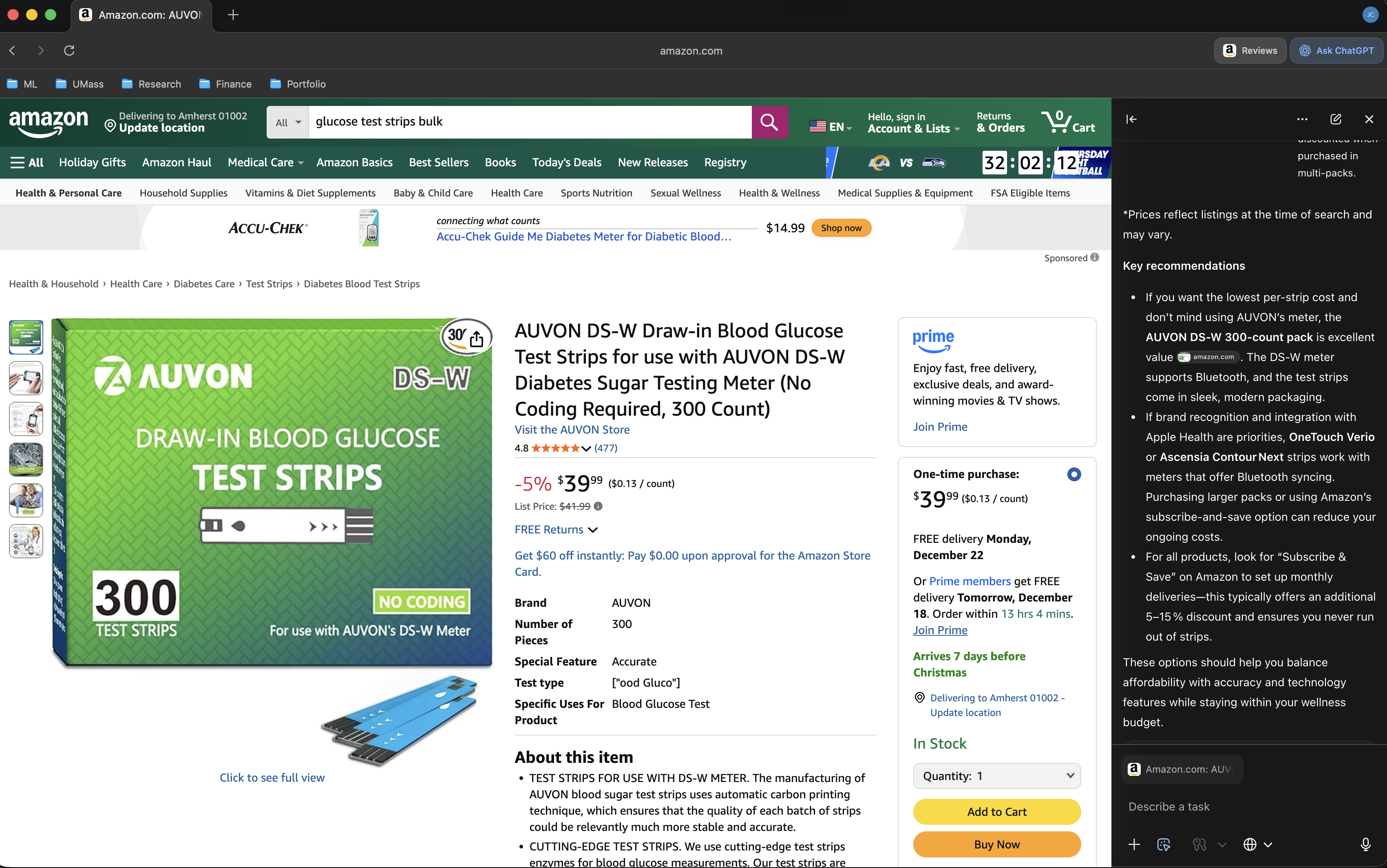Click the search magnifying glass

click(x=770, y=122)
